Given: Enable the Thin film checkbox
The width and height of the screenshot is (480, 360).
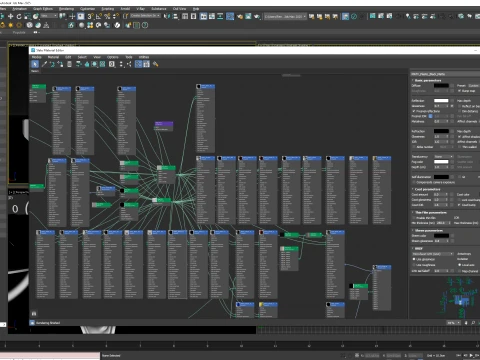Looking at the screenshot, I should click(x=414, y=218).
